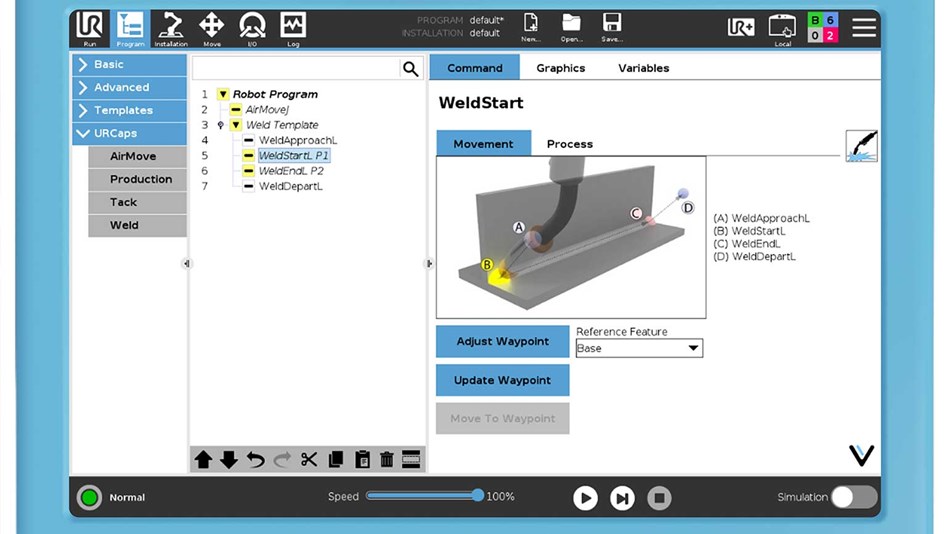Click the undo arrow icon
950x534 pixels.
256,460
